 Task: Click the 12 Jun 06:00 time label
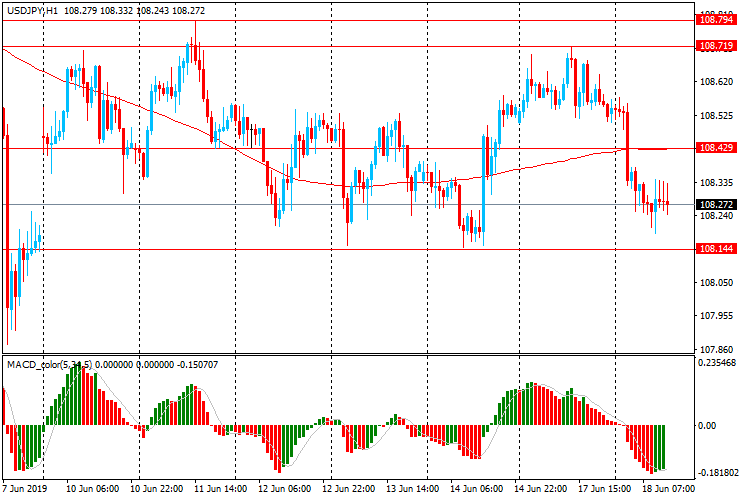pos(285,488)
